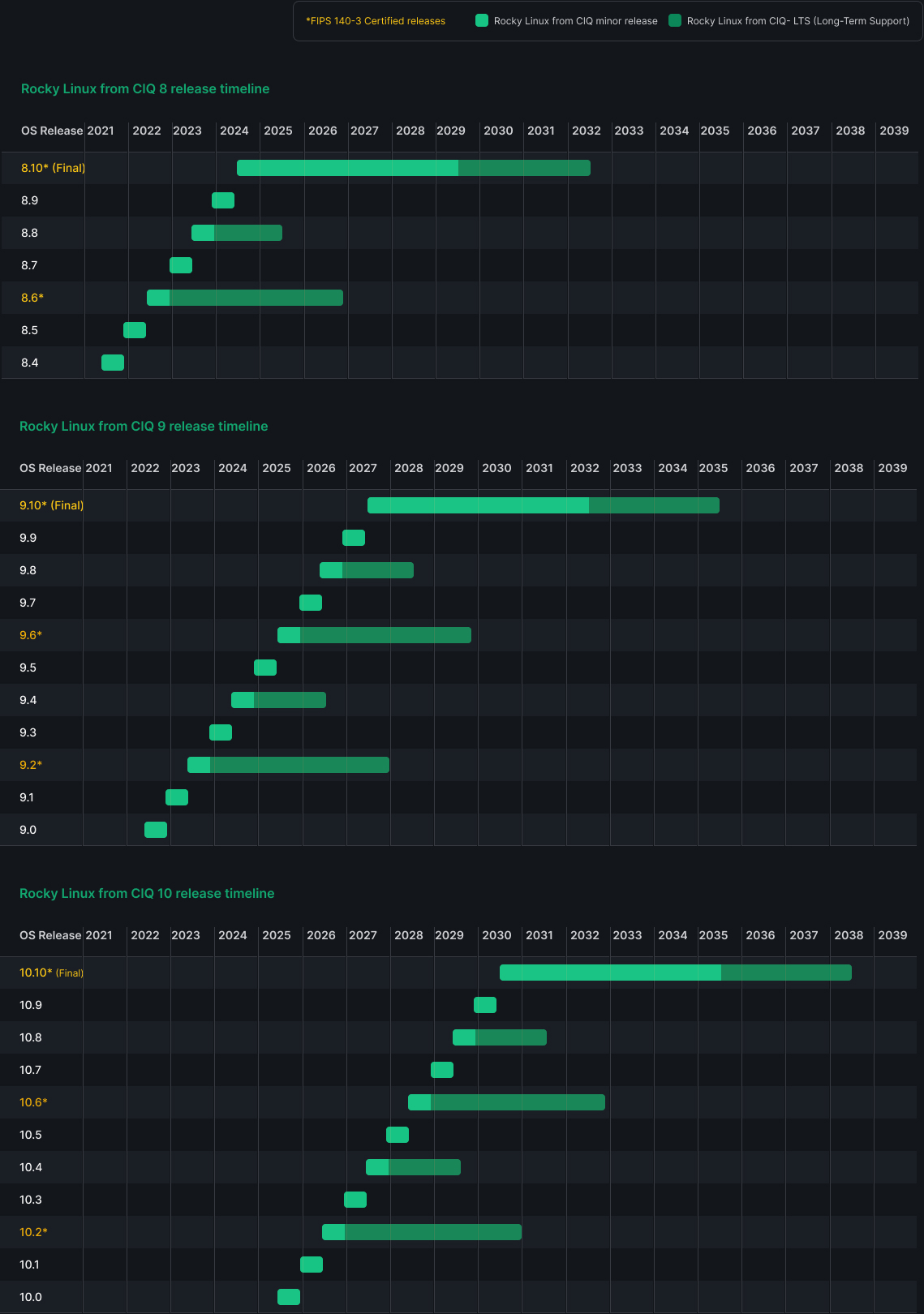This screenshot has height=1314, width=924.
Task: Click OS Release header in version 10 timeline
Action: 50,935
